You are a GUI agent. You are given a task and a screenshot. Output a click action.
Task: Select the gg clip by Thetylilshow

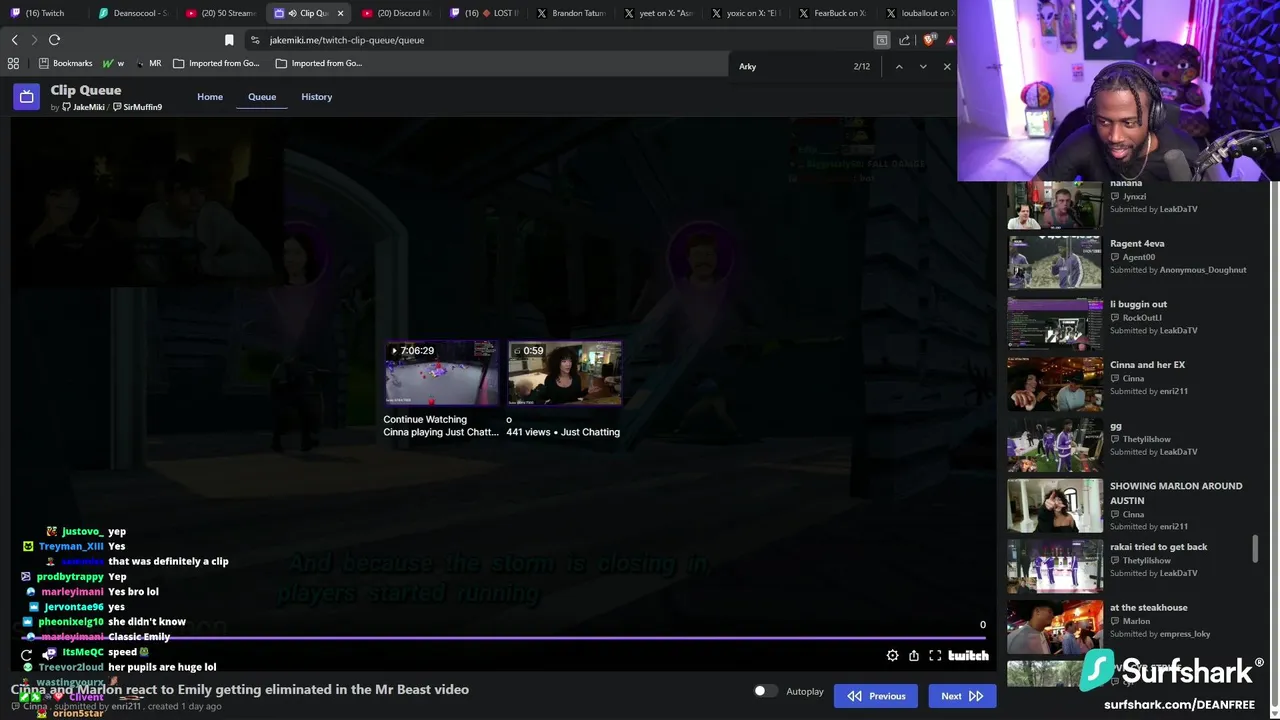[1128, 445]
